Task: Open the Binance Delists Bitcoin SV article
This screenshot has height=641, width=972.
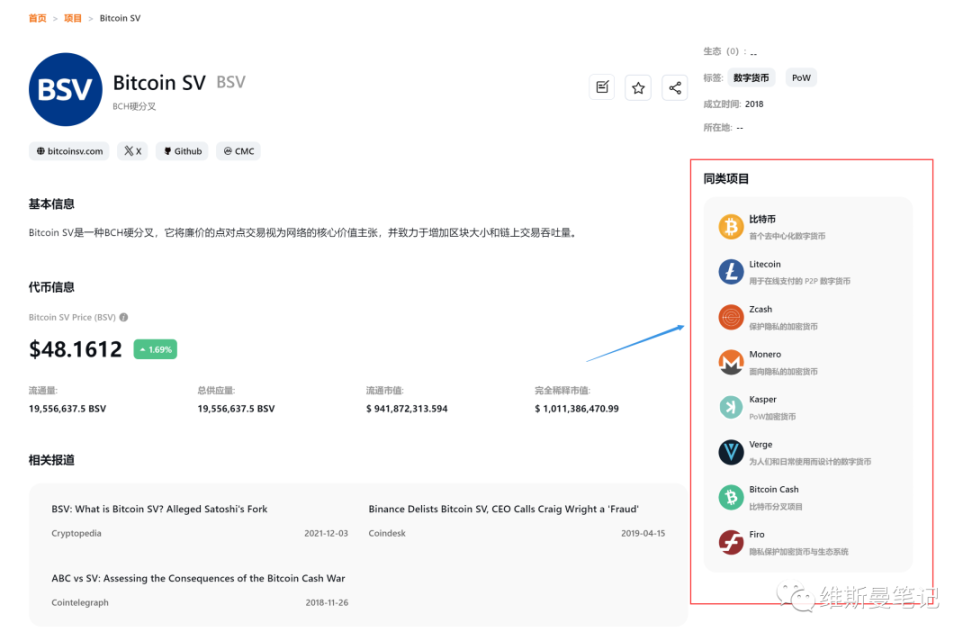Action: click(x=503, y=509)
